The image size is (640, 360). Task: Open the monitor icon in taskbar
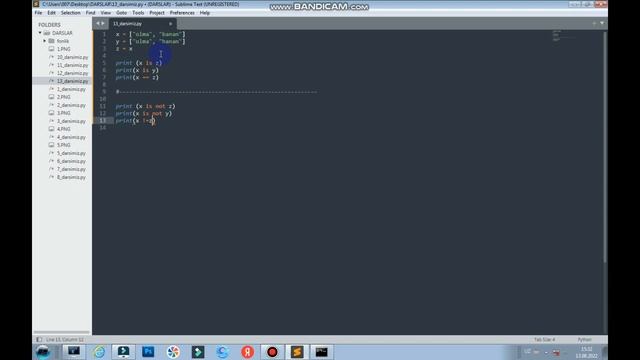(x=74, y=352)
